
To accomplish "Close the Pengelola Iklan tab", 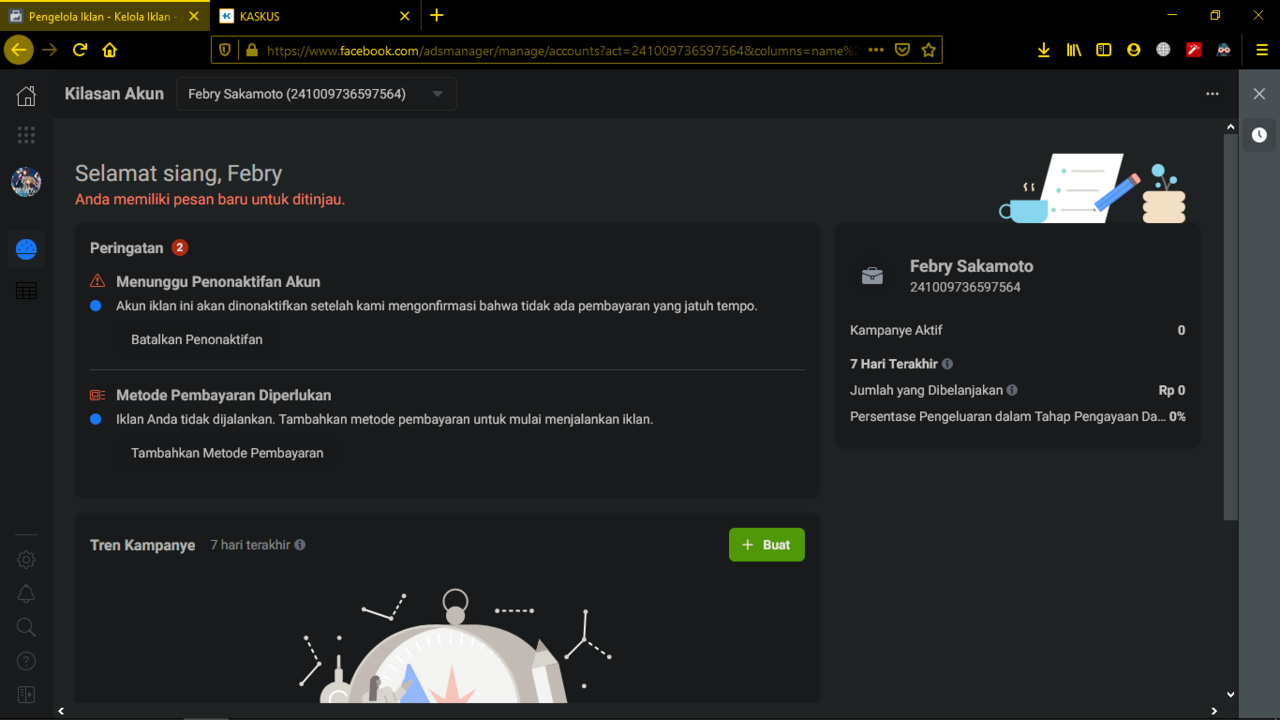I will tap(194, 16).
